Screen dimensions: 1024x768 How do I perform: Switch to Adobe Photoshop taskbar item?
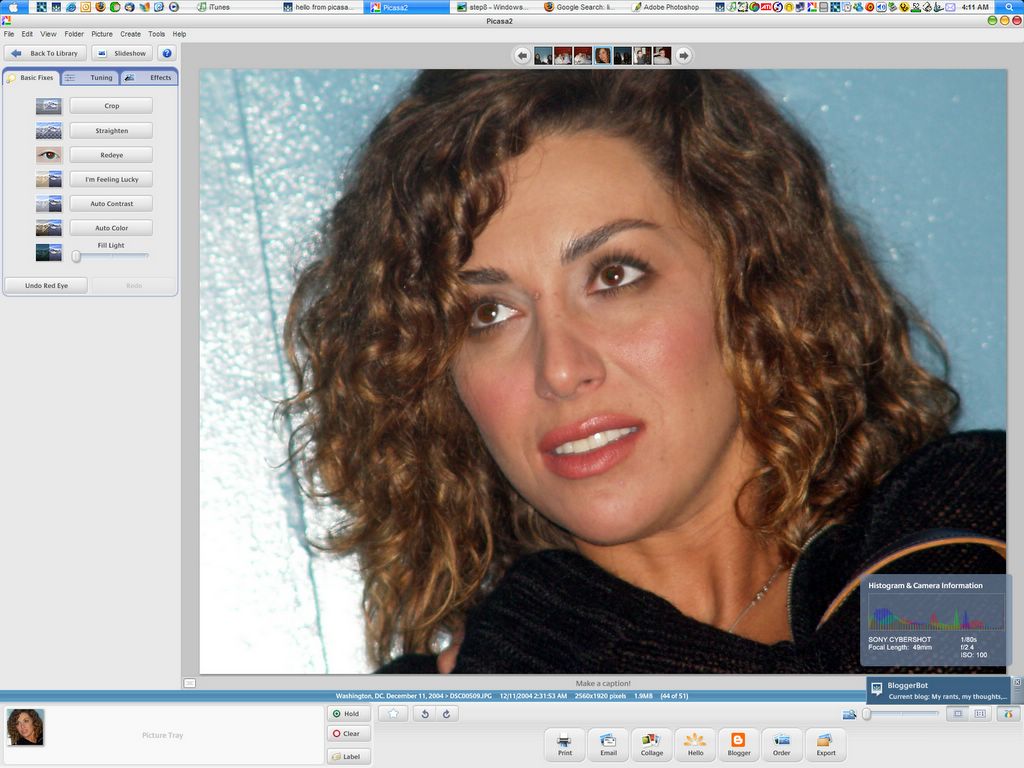pyautogui.click(x=666, y=7)
